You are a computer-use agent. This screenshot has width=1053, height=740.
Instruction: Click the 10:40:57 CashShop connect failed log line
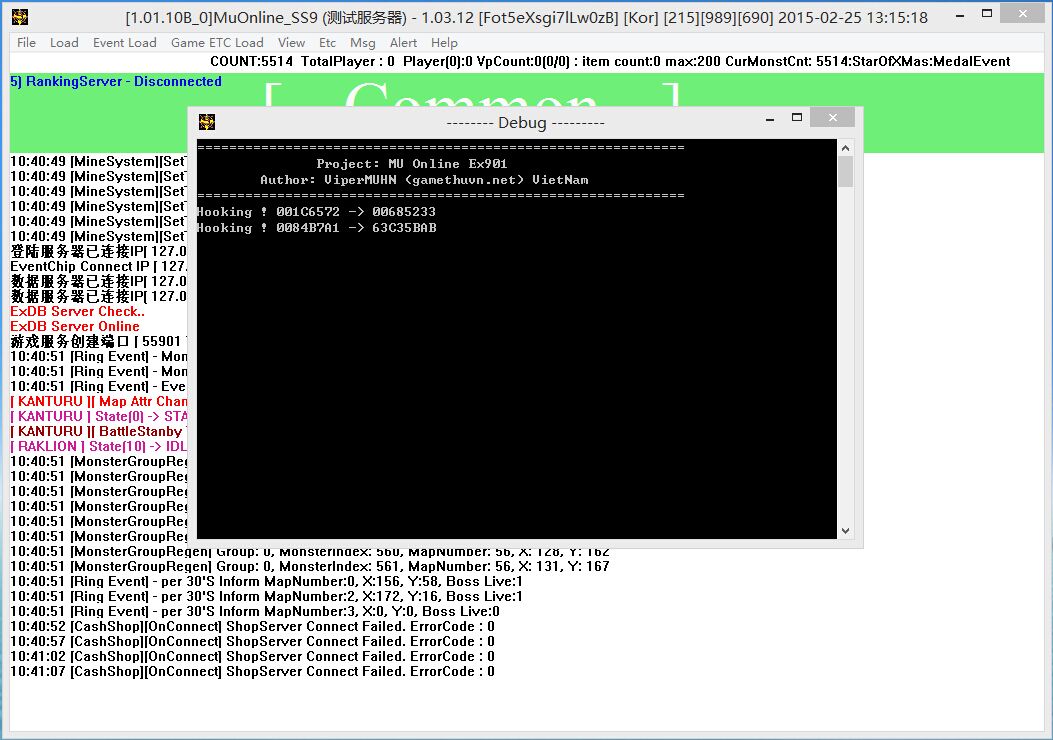tap(253, 641)
